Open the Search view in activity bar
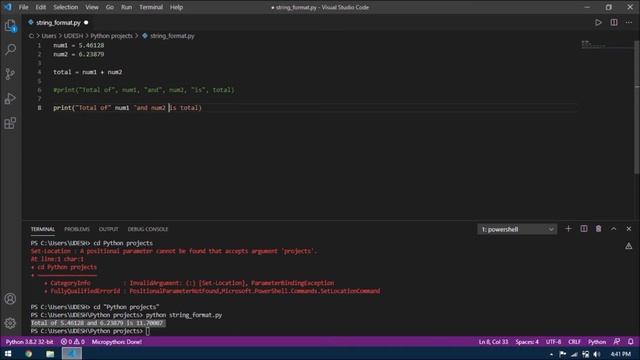Image resolution: width=640 pixels, height=360 pixels. click(x=11, y=49)
